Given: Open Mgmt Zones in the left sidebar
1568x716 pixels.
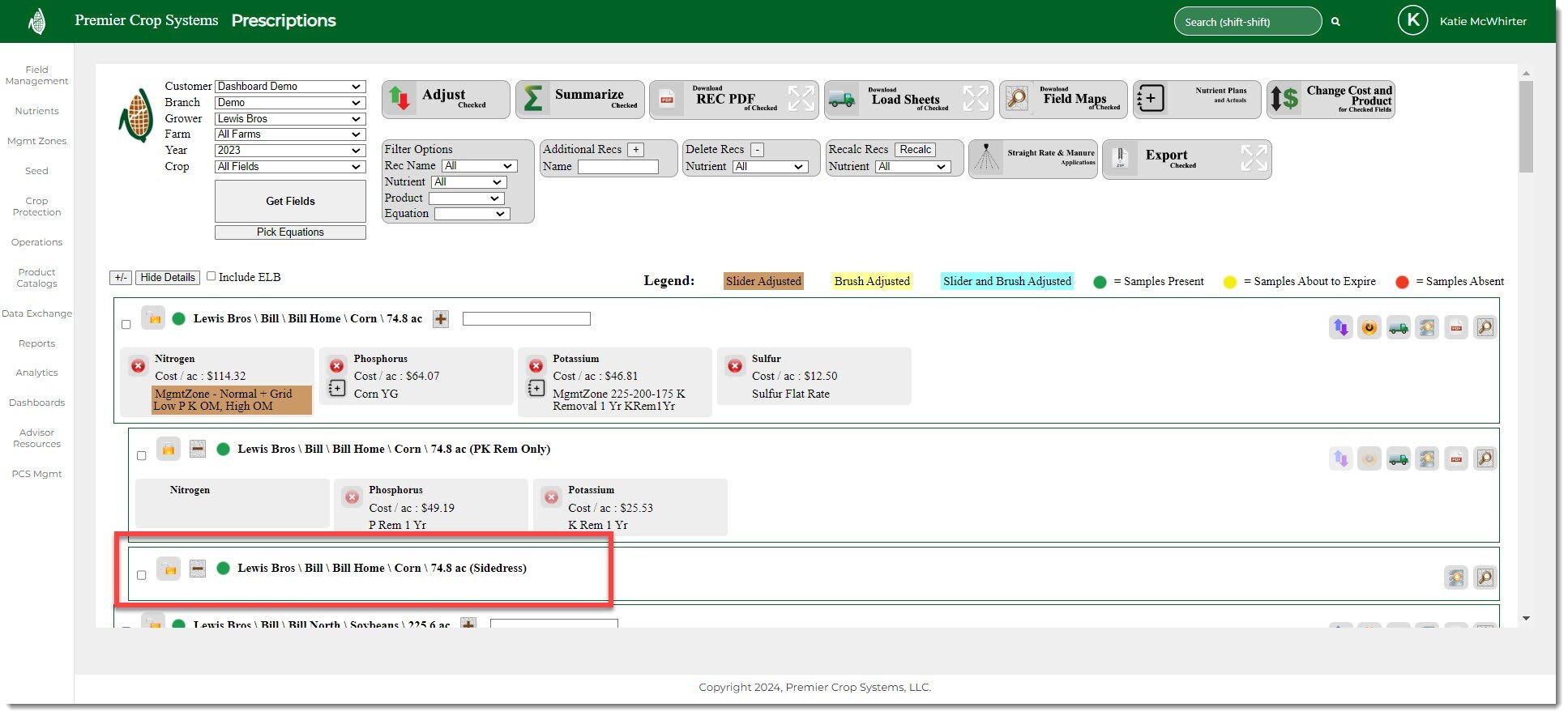Looking at the screenshot, I should tap(36, 141).
